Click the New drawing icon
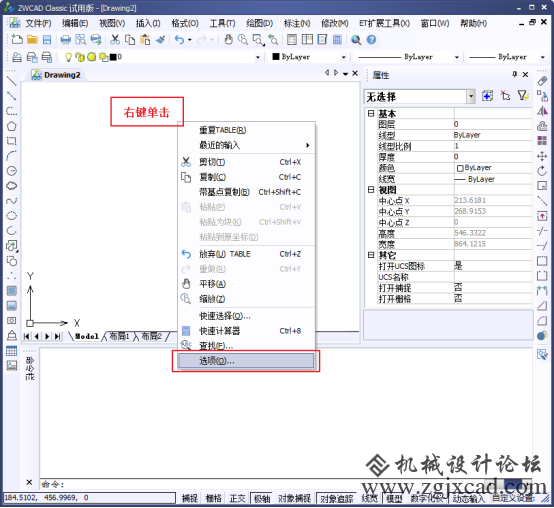 tap(17, 40)
